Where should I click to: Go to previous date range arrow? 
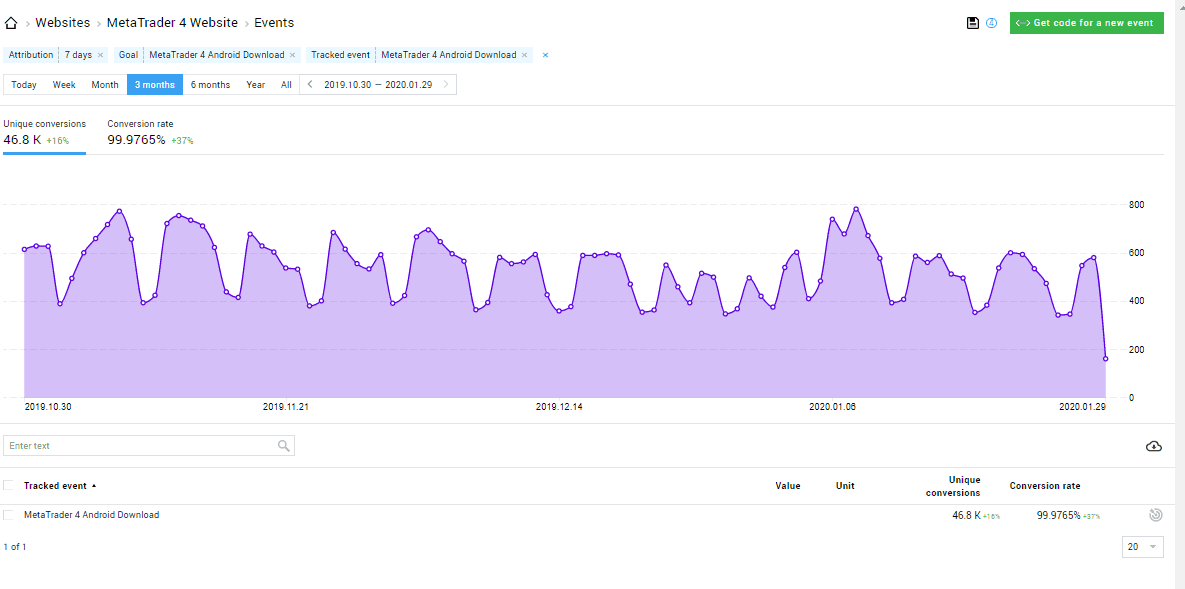[310, 85]
